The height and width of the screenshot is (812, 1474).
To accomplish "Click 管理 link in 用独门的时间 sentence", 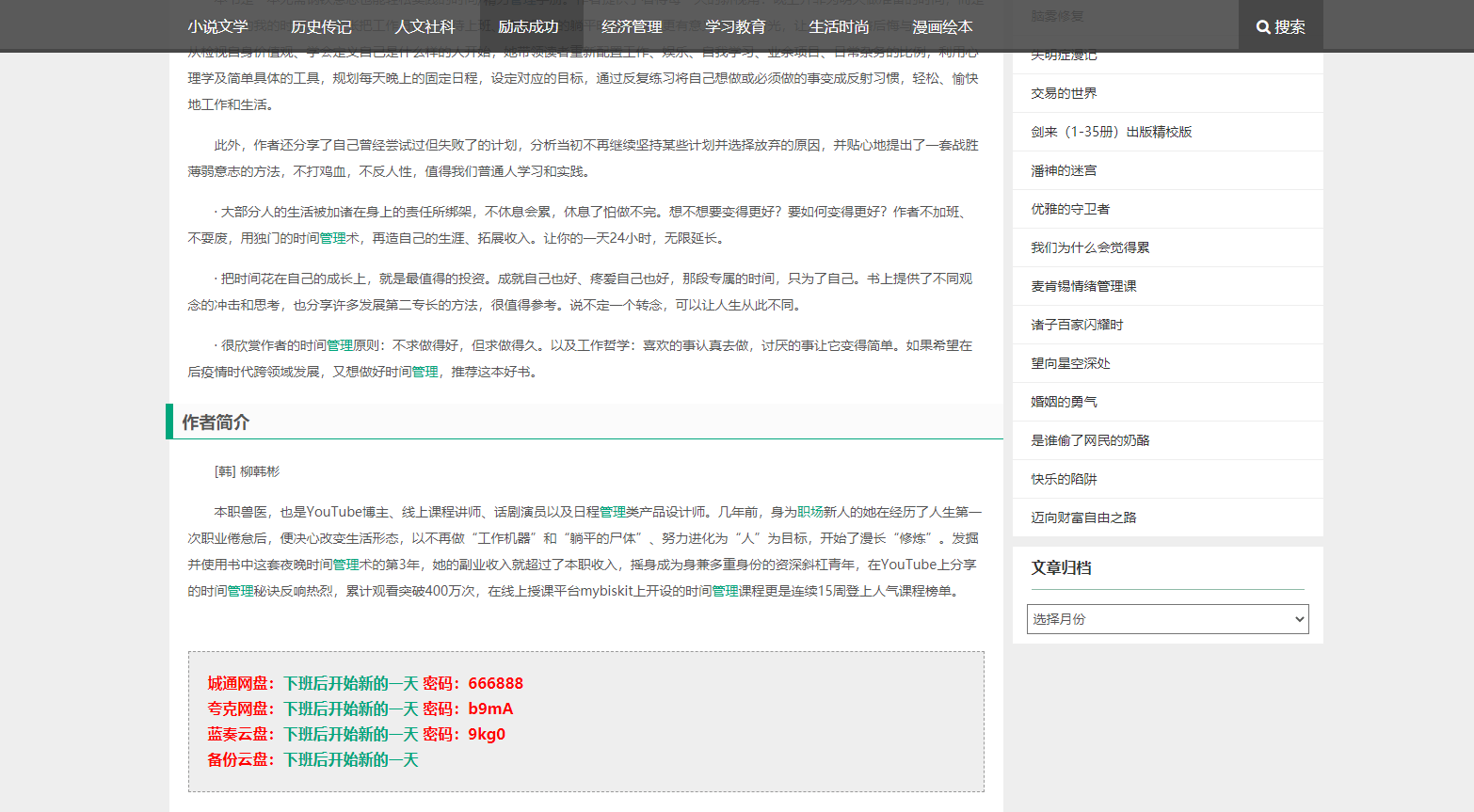I will 333,238.
